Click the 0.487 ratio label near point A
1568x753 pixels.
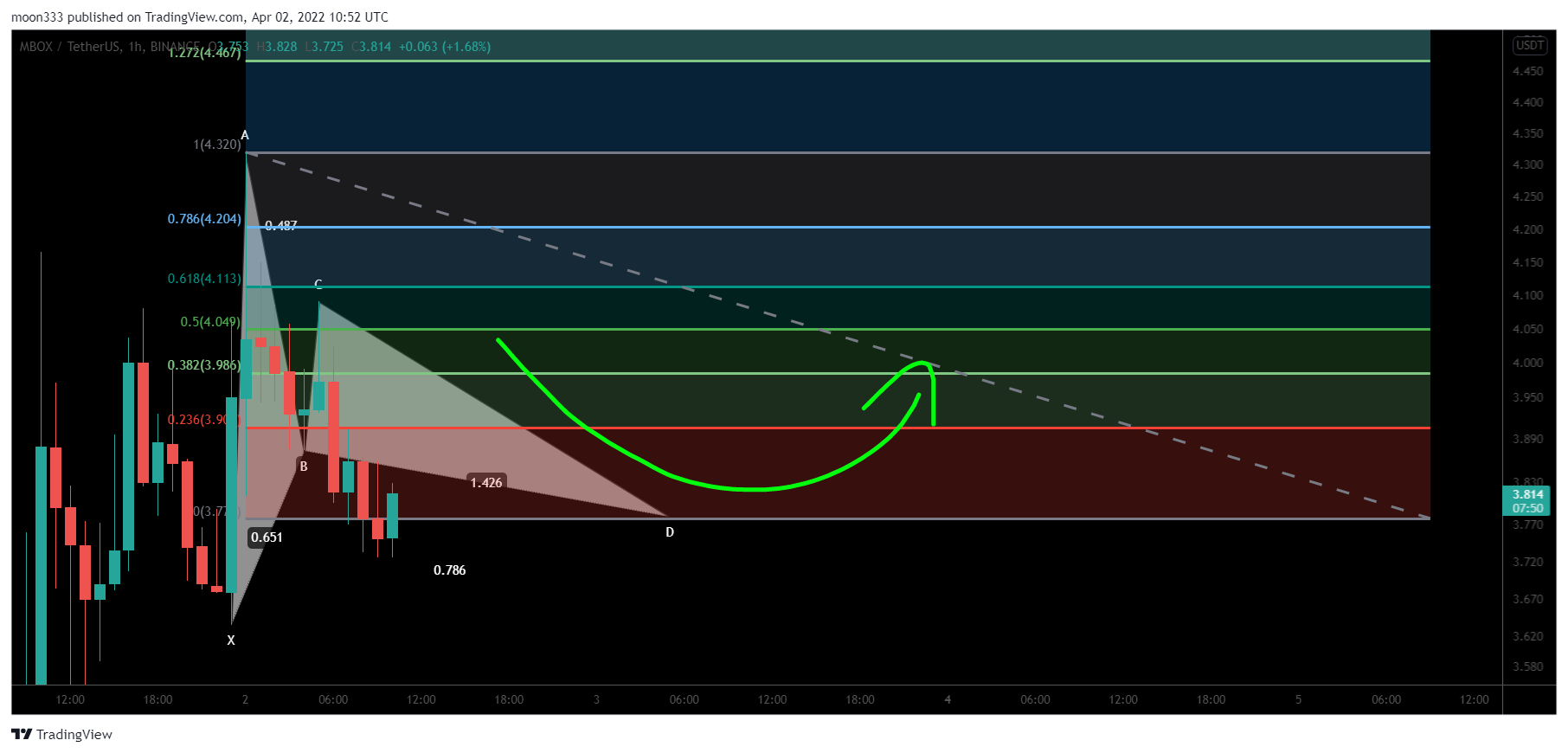281,226
